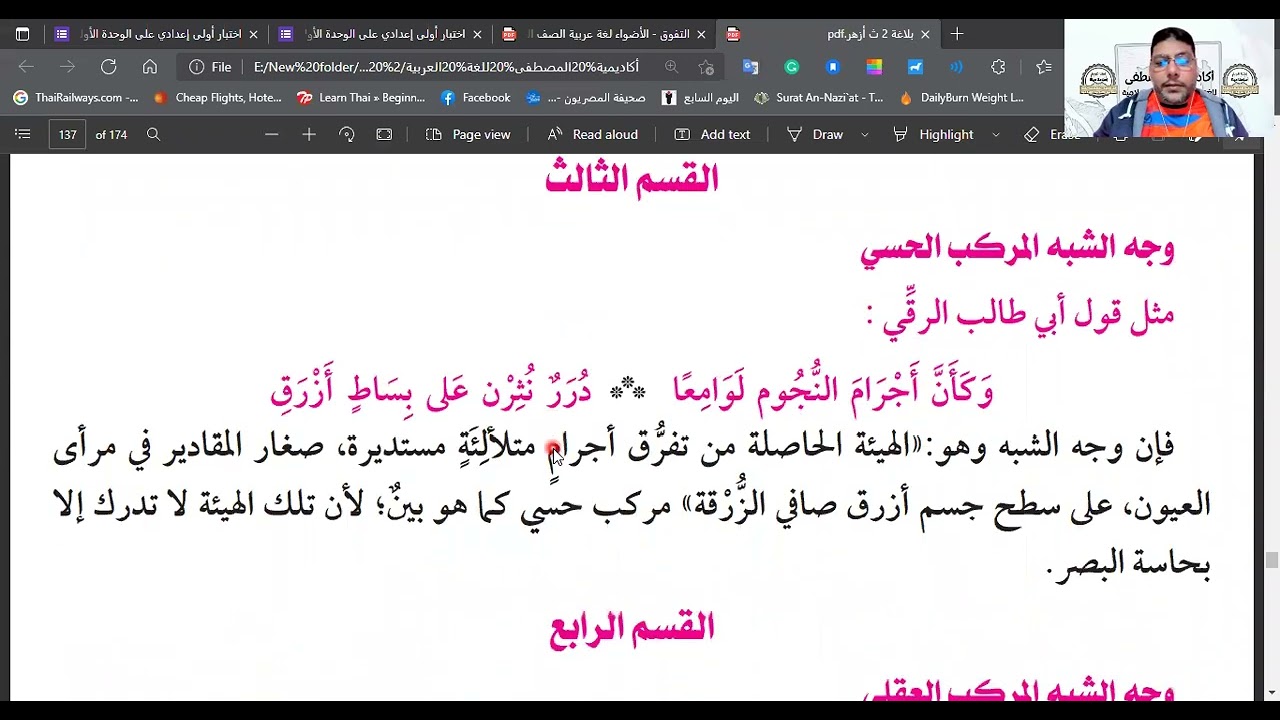The height and width of the screenshot is (720, 1280).
Task: Open the tab actions menu icon
Action: coord(22,34)
